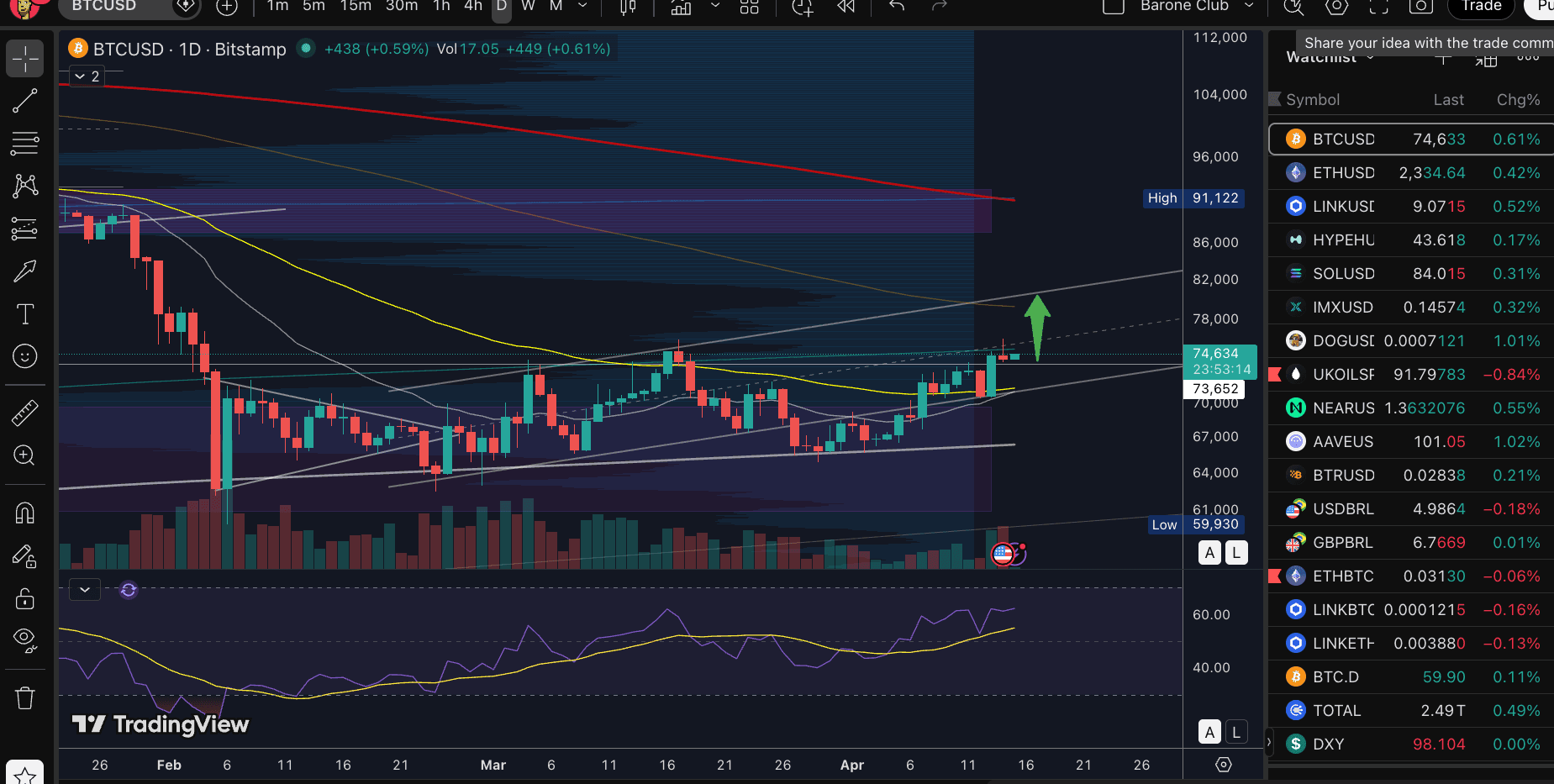Image resolution: width=1554 pixels, height=784 pixels.
Task: Click the current price label 74,634
Action: click(x=1219, y=361)
